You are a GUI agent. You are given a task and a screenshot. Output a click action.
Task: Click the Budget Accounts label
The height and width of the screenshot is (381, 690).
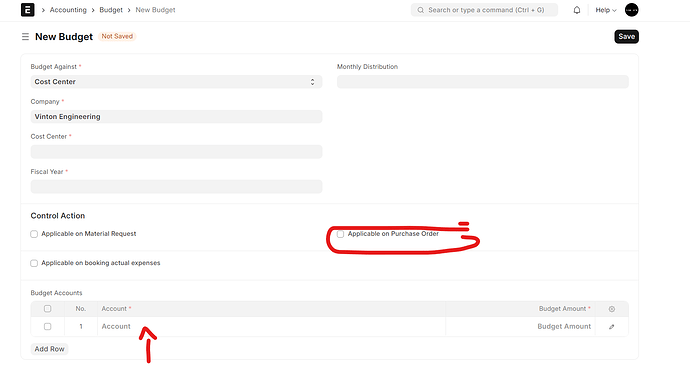(56, 293)
